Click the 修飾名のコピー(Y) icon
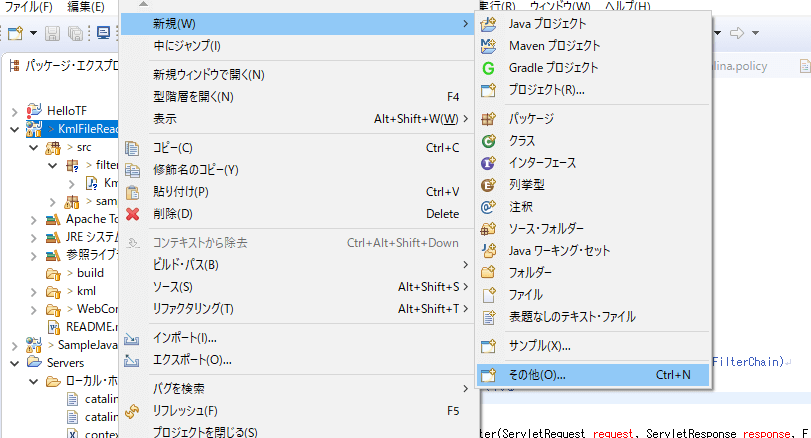The width and height of the screenshot is (811, 438). (x=132, y=170)
